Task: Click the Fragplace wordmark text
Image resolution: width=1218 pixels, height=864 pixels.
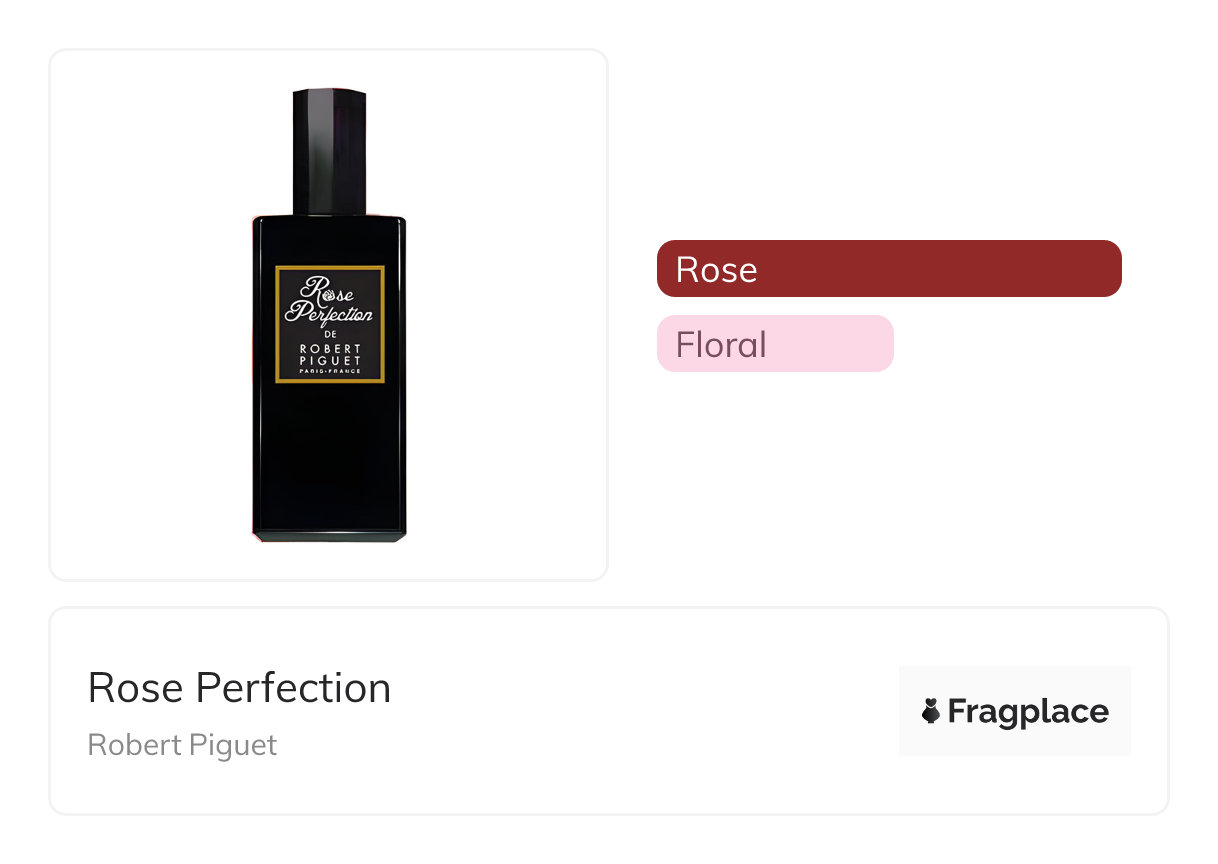Action: [x=1028, y=711]
